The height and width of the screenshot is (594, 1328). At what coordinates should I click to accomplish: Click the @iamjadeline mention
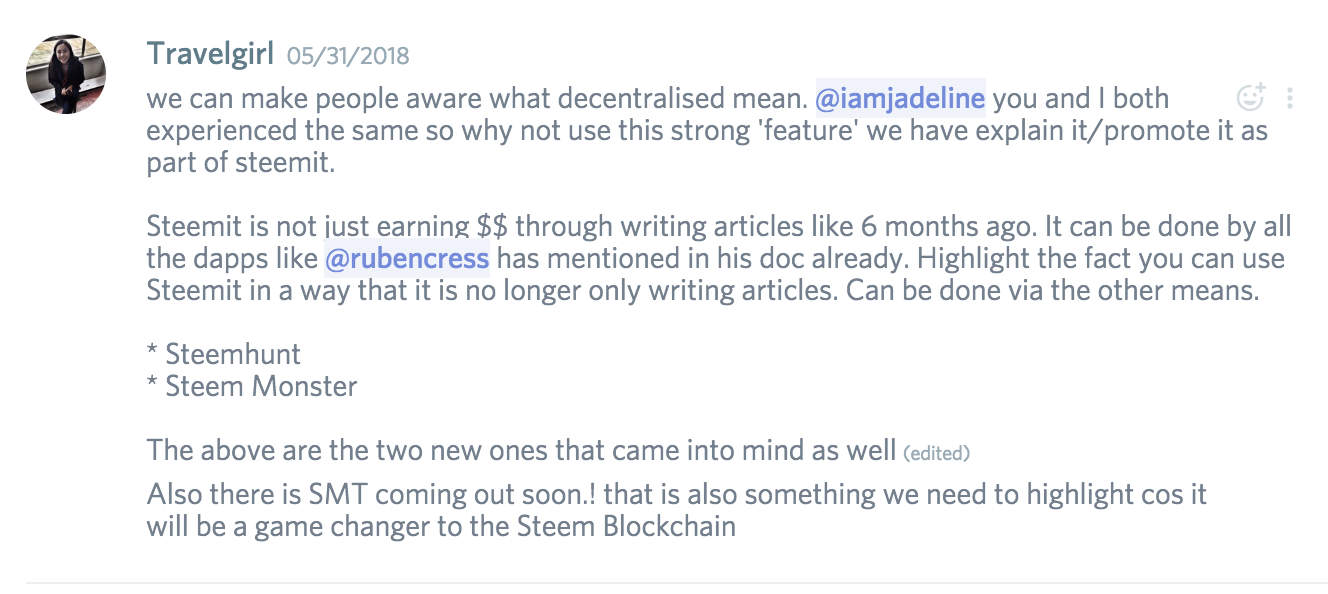(x=901, y=99)
